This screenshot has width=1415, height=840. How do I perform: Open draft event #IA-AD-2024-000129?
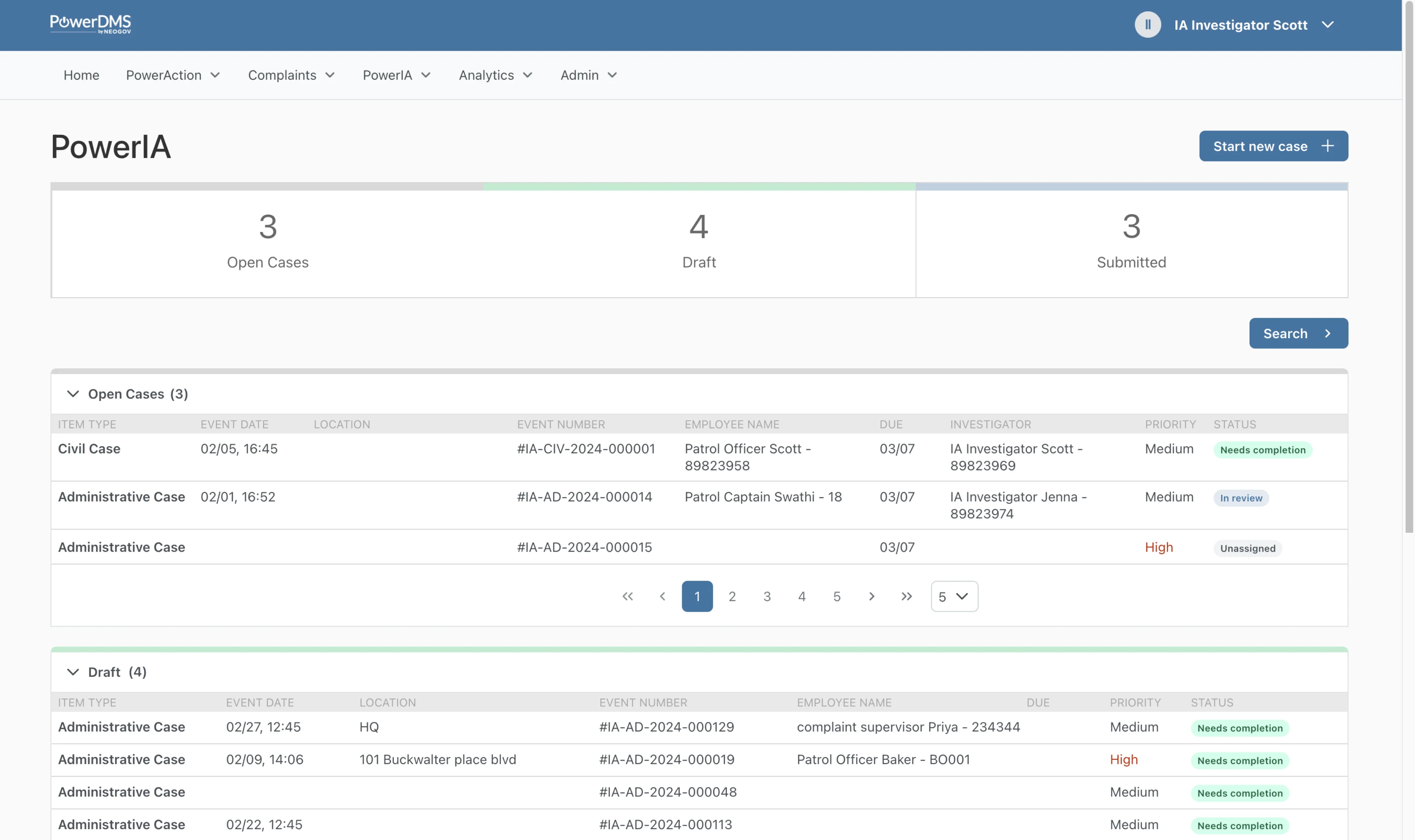coord(666,727)
